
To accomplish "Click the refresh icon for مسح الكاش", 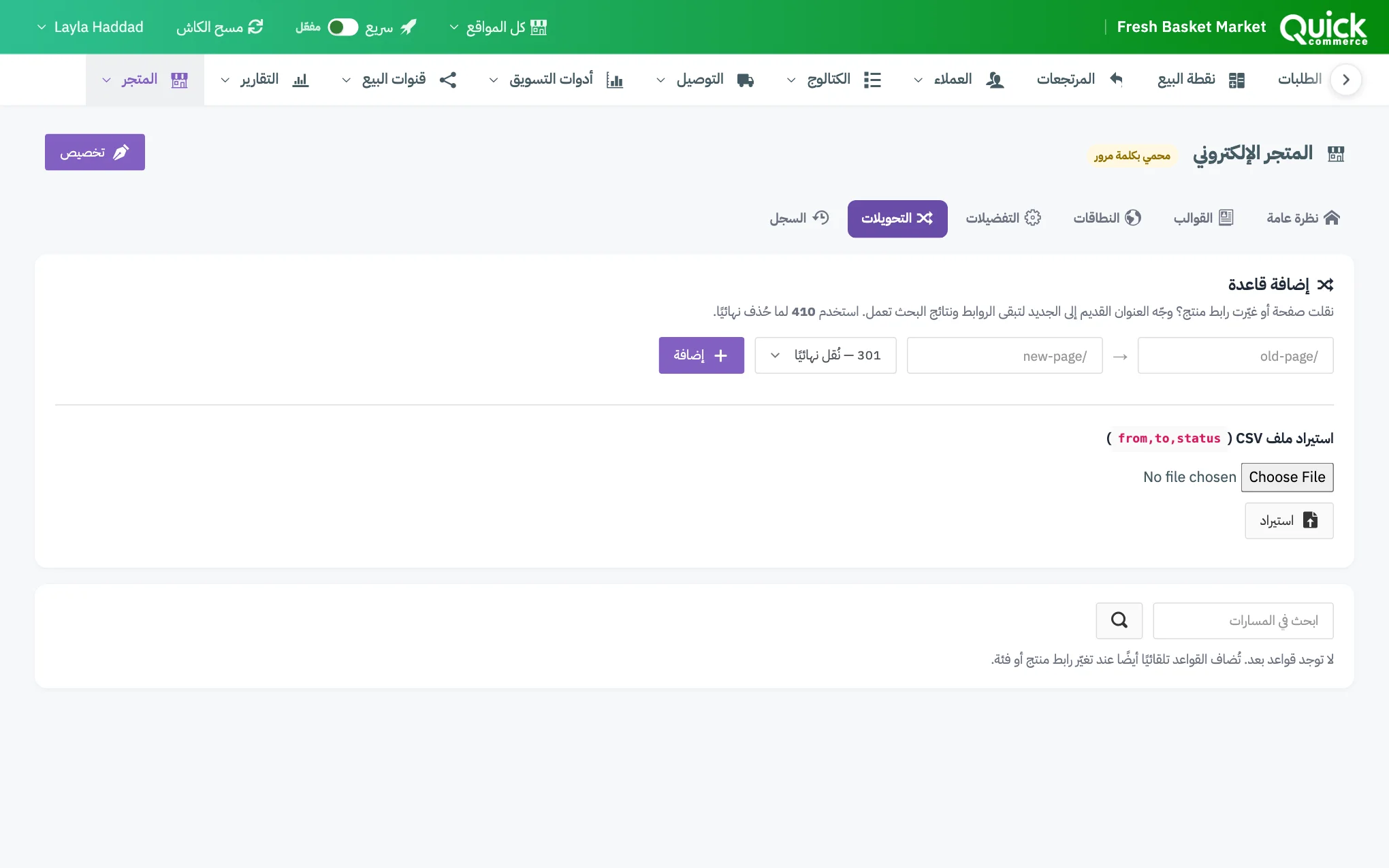I will pyautogui.click(x=255, y=27).
